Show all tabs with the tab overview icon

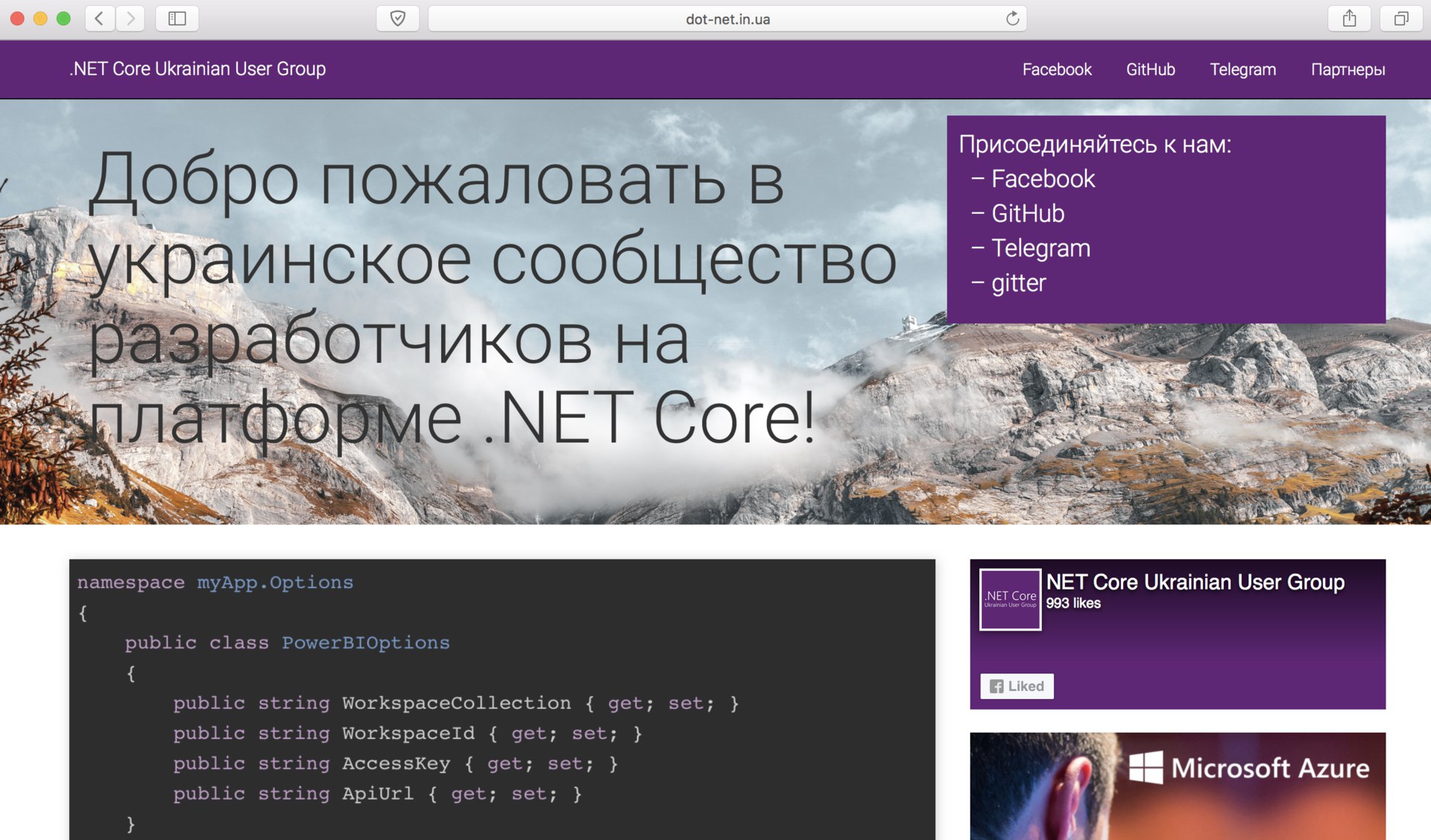coord(1401,19)
